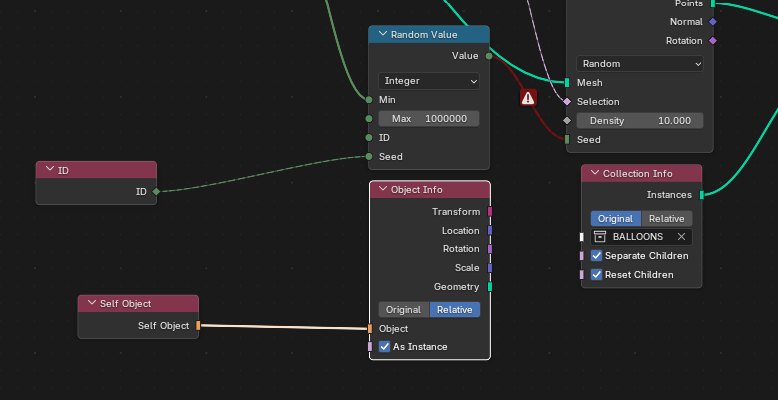Click the Rotation socket below Normal
The height and width of the screenshot is (400, 778).
coord(713,41)
